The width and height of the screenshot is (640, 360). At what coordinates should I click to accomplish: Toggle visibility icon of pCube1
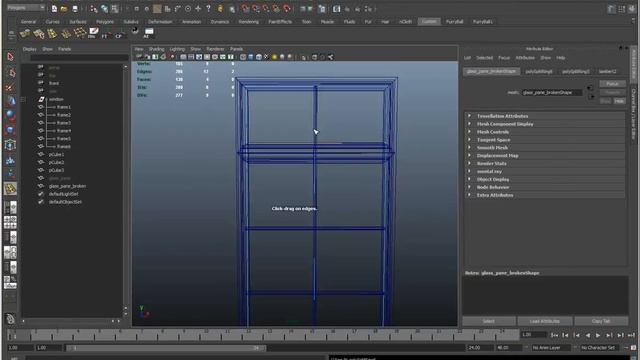[41, 155]
